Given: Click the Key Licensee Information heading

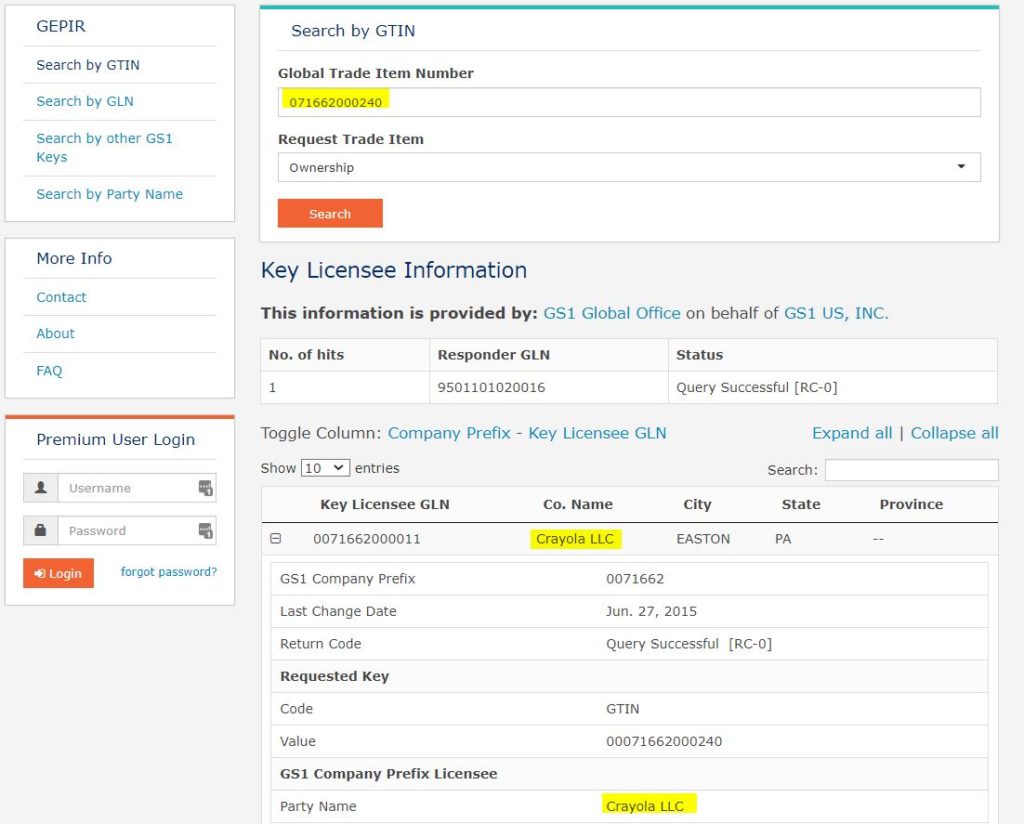Looking at the screenshot, I should [394, 270].
